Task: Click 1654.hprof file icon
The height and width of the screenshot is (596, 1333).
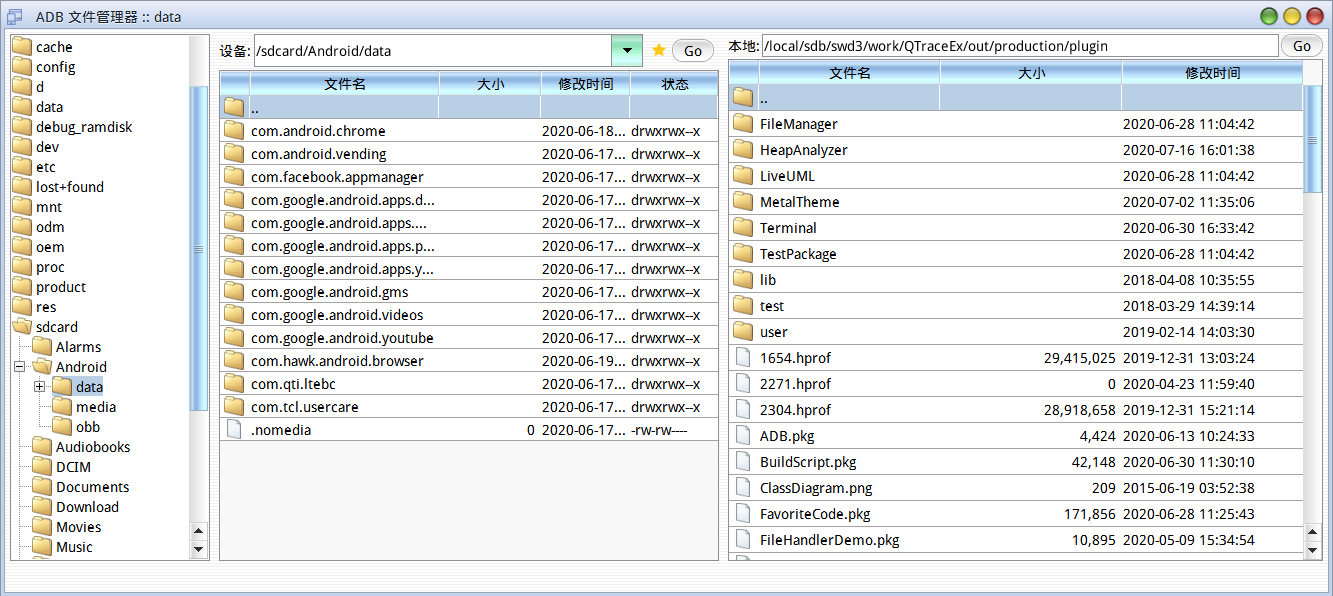Action: [x=743, y=358]
